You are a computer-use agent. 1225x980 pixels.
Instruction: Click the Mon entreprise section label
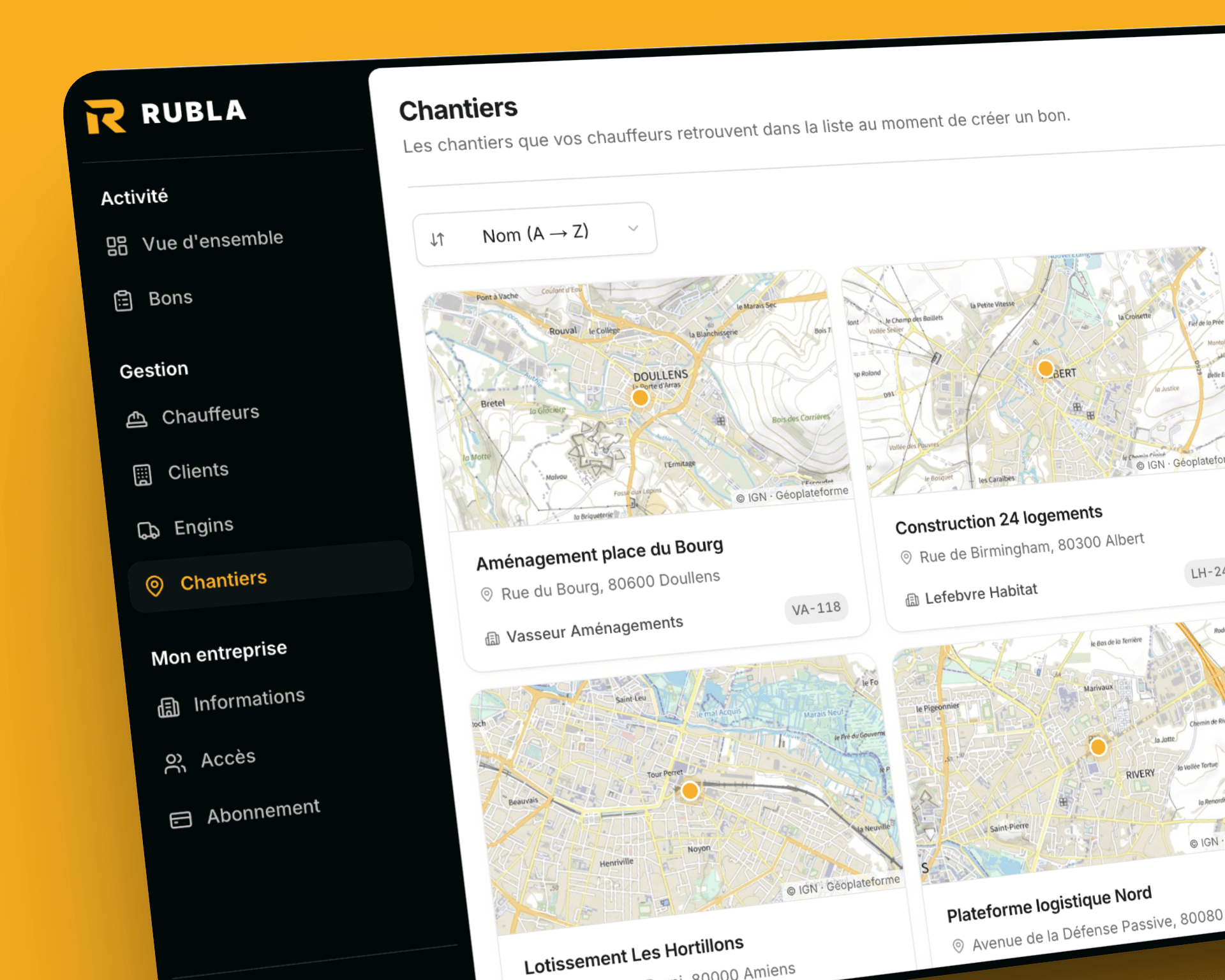tap(219, 653)
